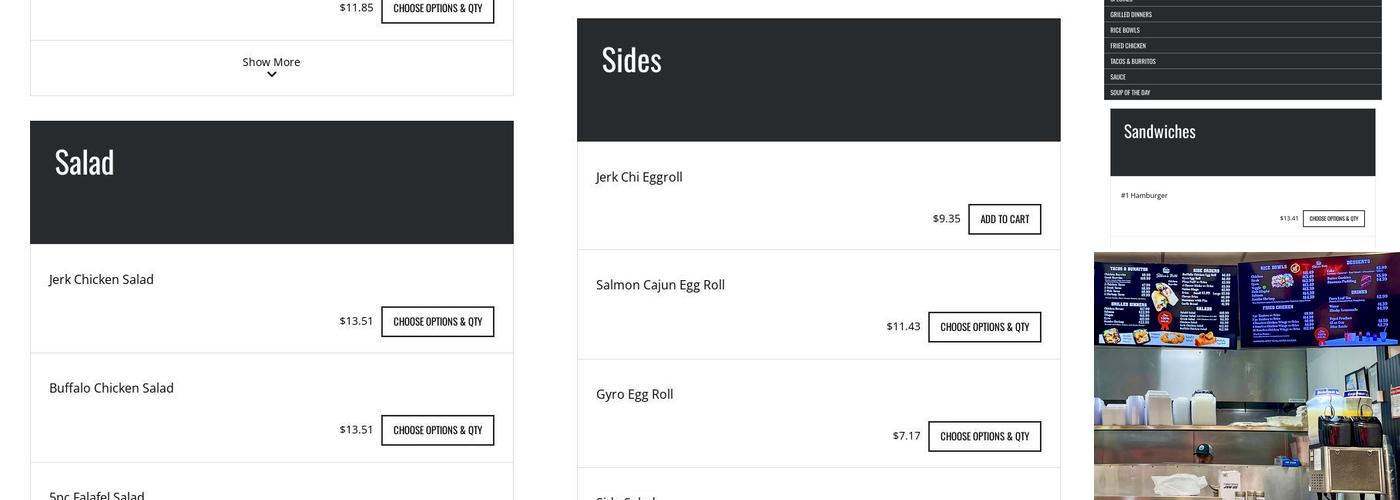Open the restaurant menu board photo
The height and width of the screenshot is (500, 1400).
[x=1246, y=375]
